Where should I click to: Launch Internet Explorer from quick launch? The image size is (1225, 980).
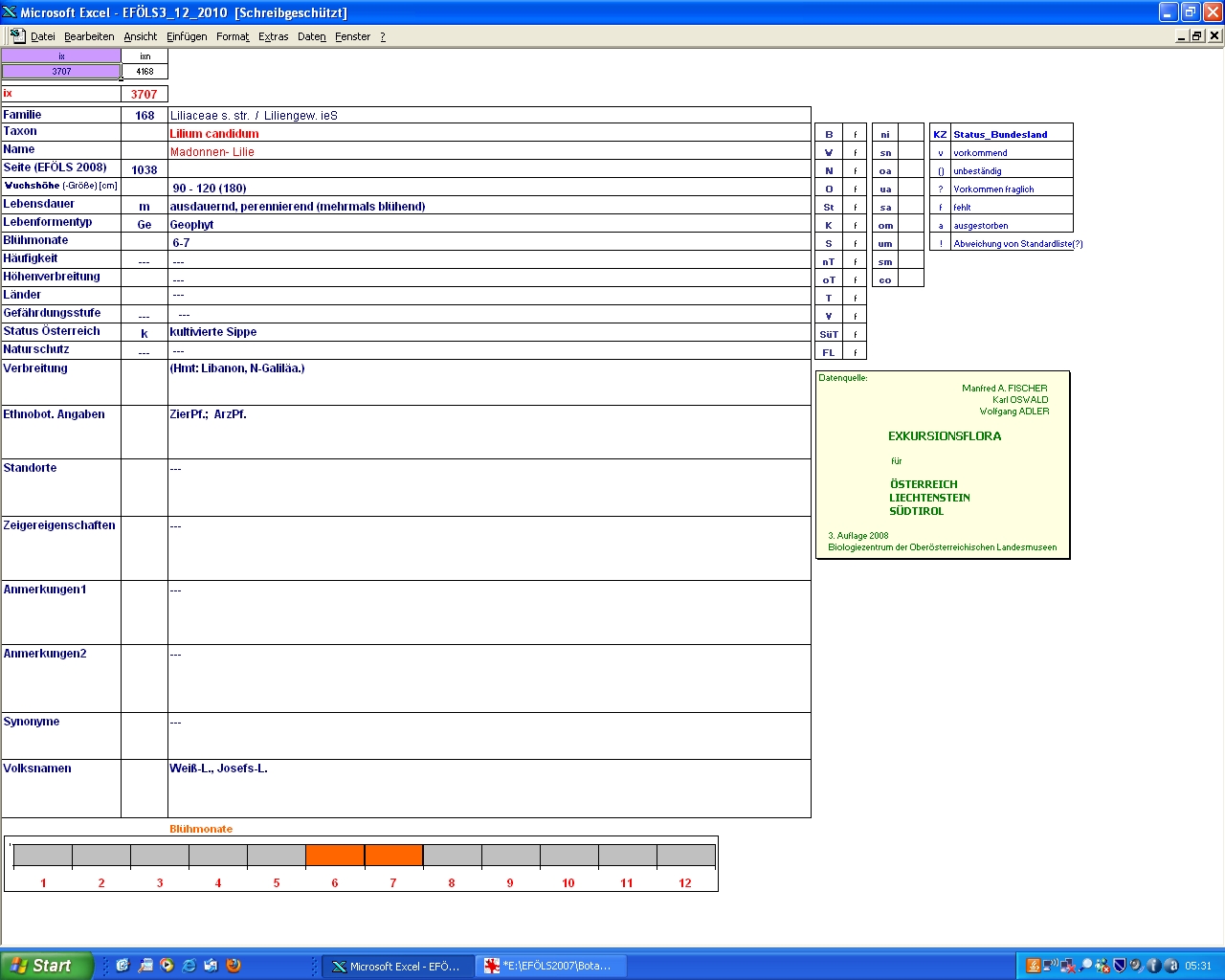pos(189,966)
